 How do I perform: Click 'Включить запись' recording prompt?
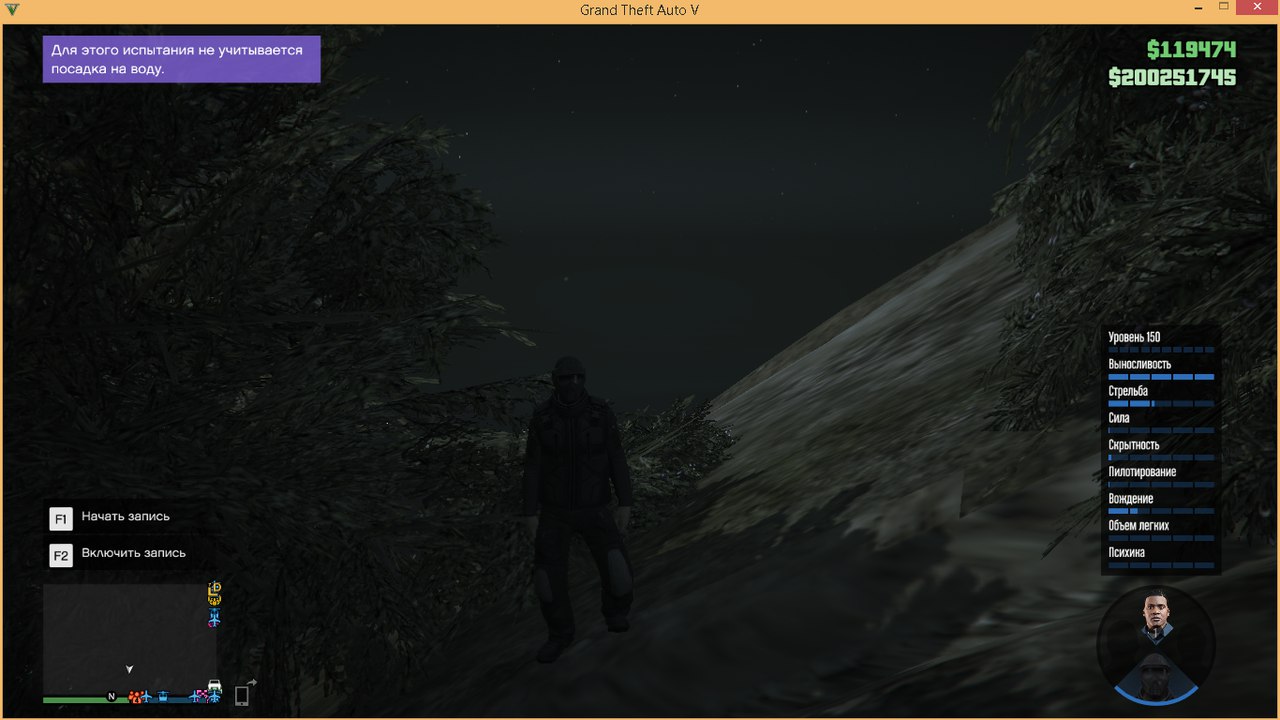pos(134,553)
